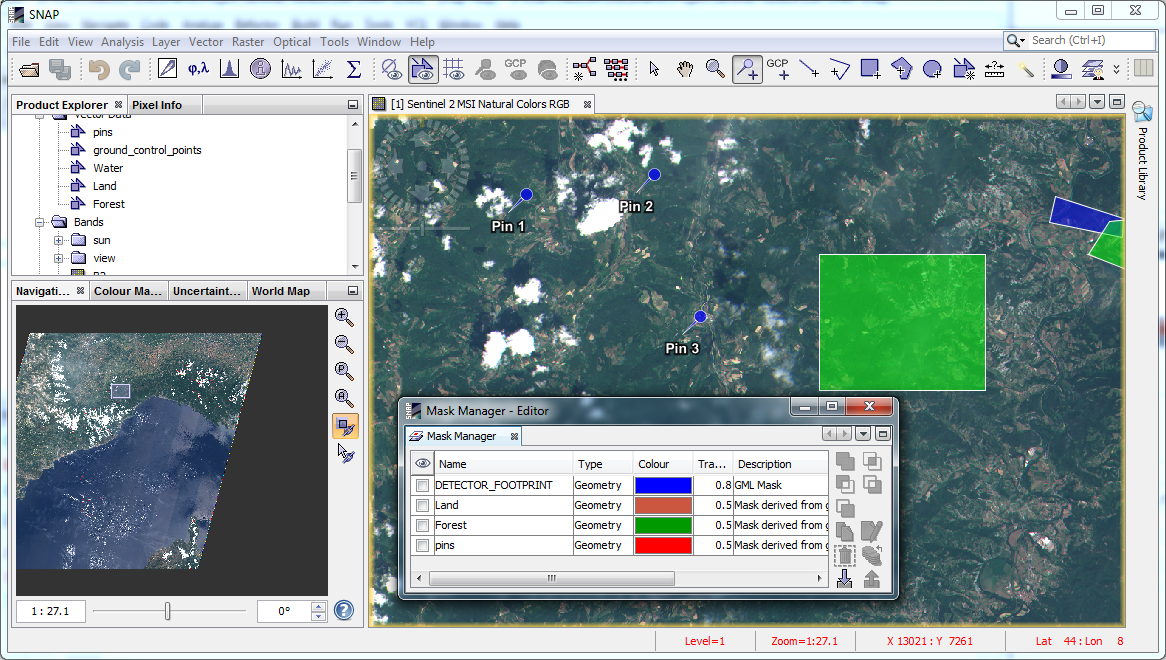Click the Histogram toolbar icon
Viewport: 1166px width, 660px height.
point(229,69)
